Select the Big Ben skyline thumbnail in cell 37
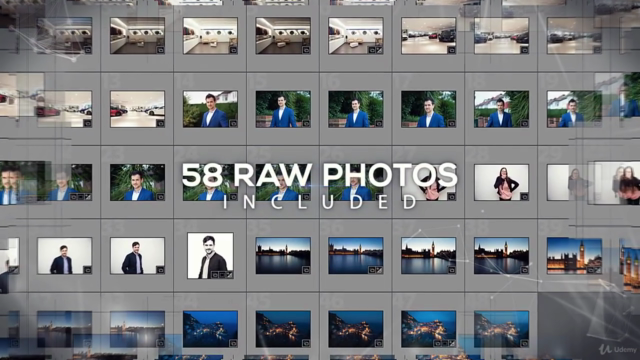Image resolution: width=640 pixels, height=360 pixels. click(x=429, y=256)
